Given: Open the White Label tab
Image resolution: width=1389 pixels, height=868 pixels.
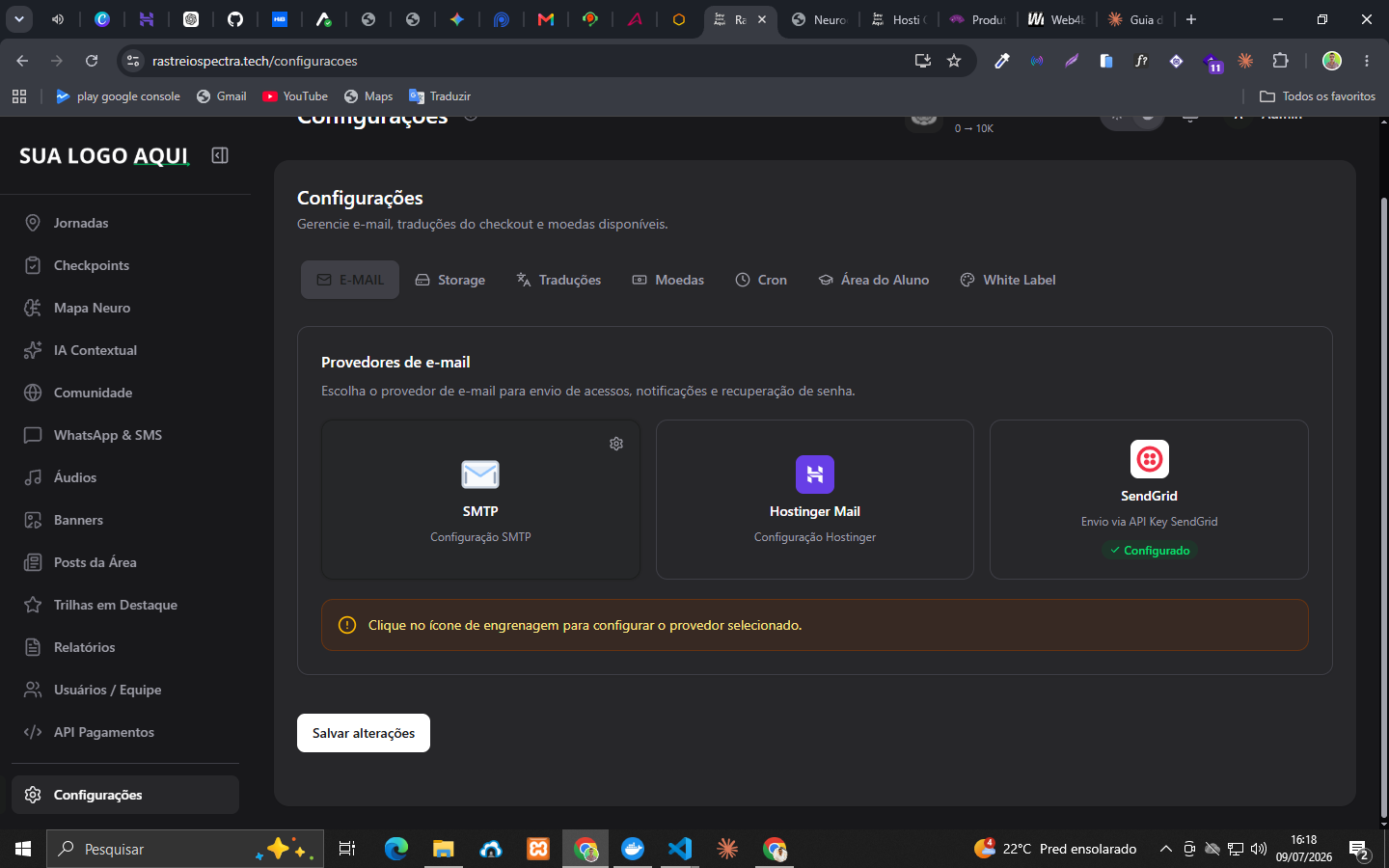Looking at the screenshot, I should [1008, 280].
